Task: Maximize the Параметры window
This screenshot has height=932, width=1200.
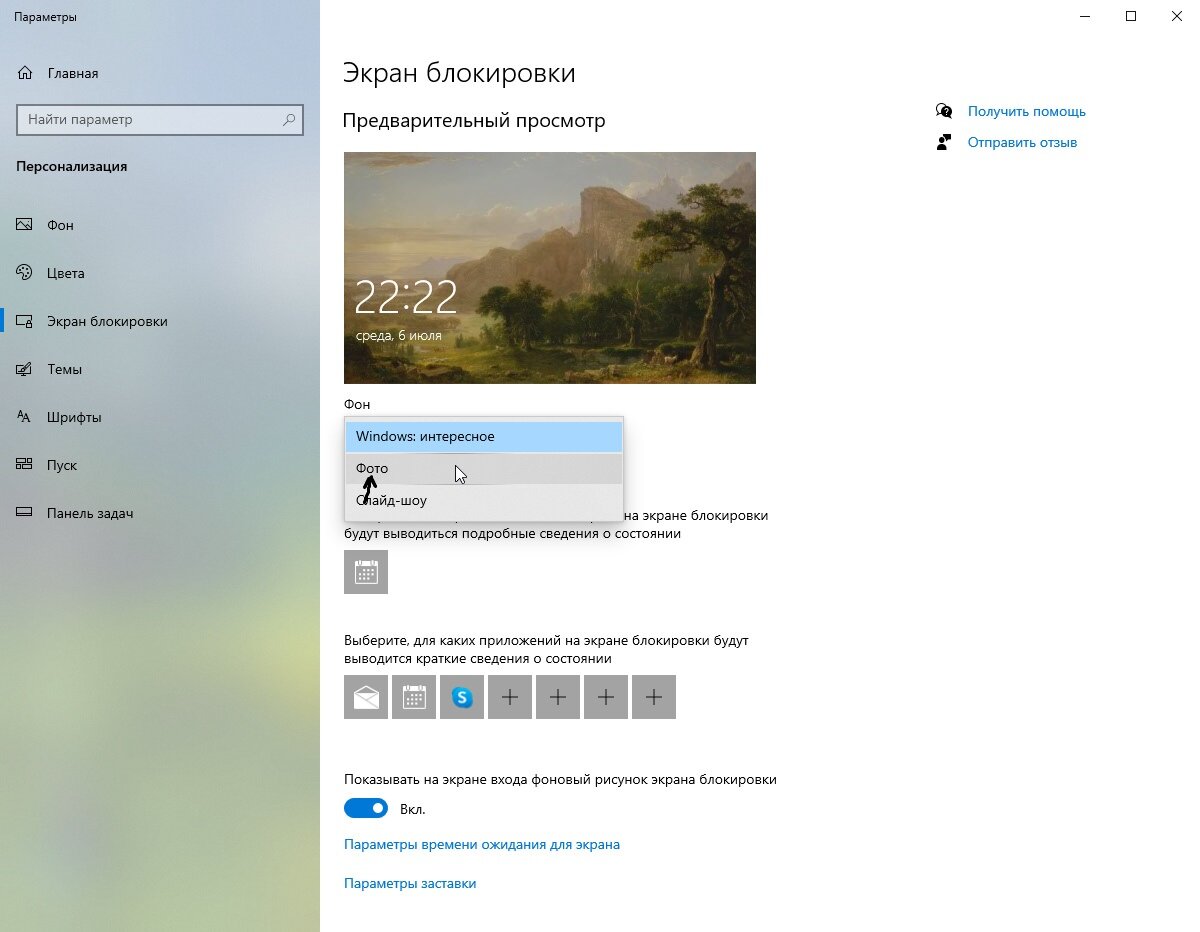Action: (1131, 16)
